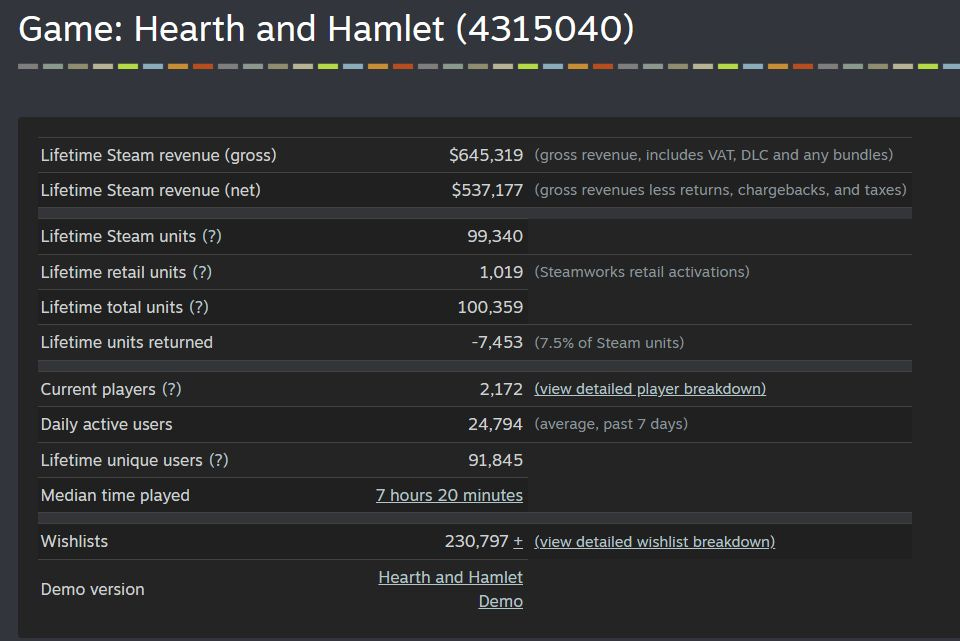This screenshot has width=960, height=641.
Task: Click the help (?) next to Current players
Action: coord(172,389)
